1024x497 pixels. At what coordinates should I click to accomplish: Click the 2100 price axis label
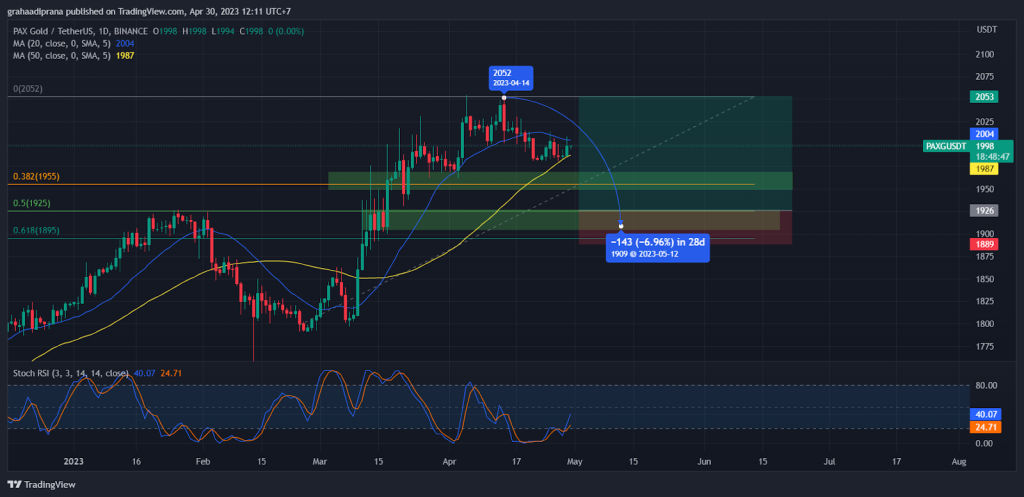985,54
